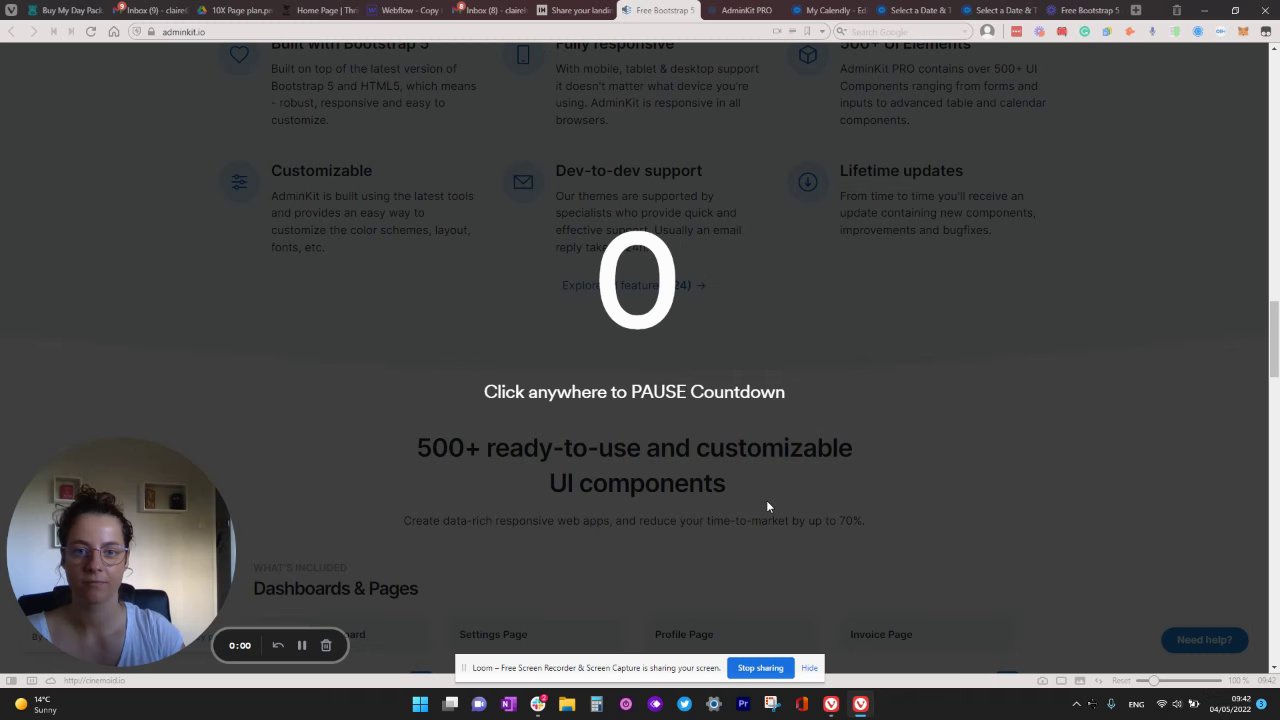Toggle the Vivaldi side panel

click(11, 681)
